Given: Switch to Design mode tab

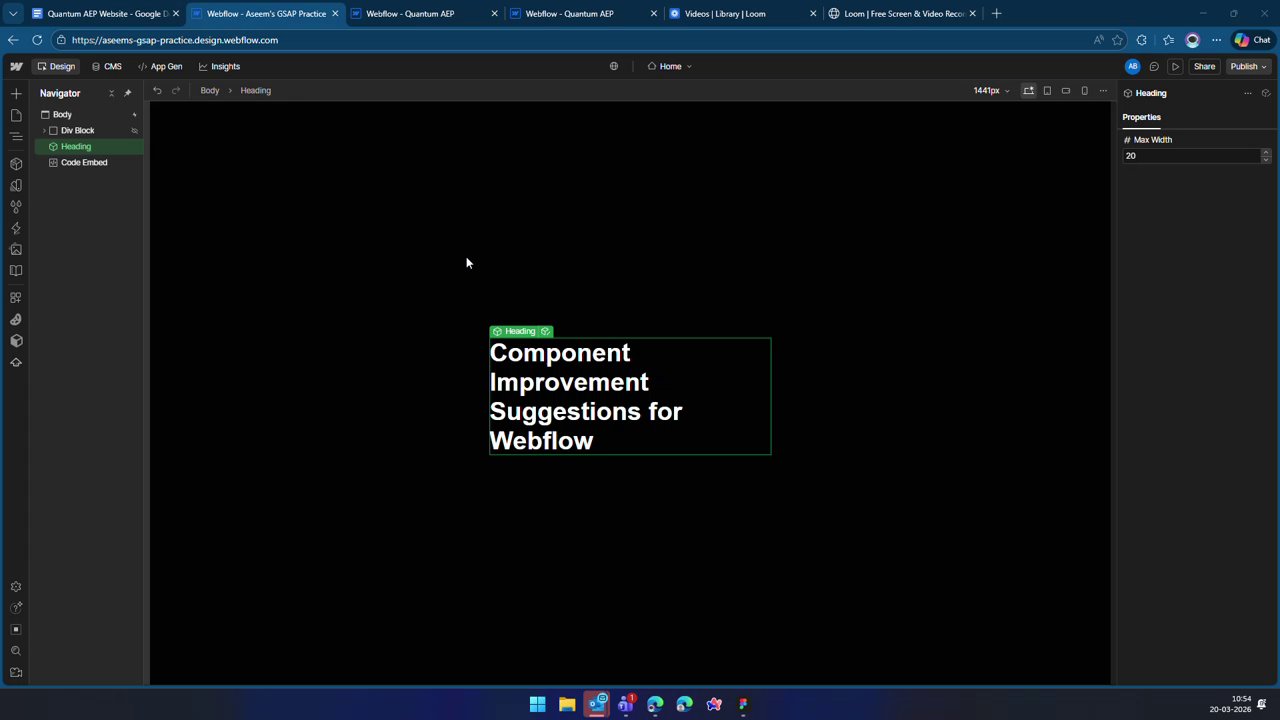Looking at the screenshot, I should tap(56, 66).
